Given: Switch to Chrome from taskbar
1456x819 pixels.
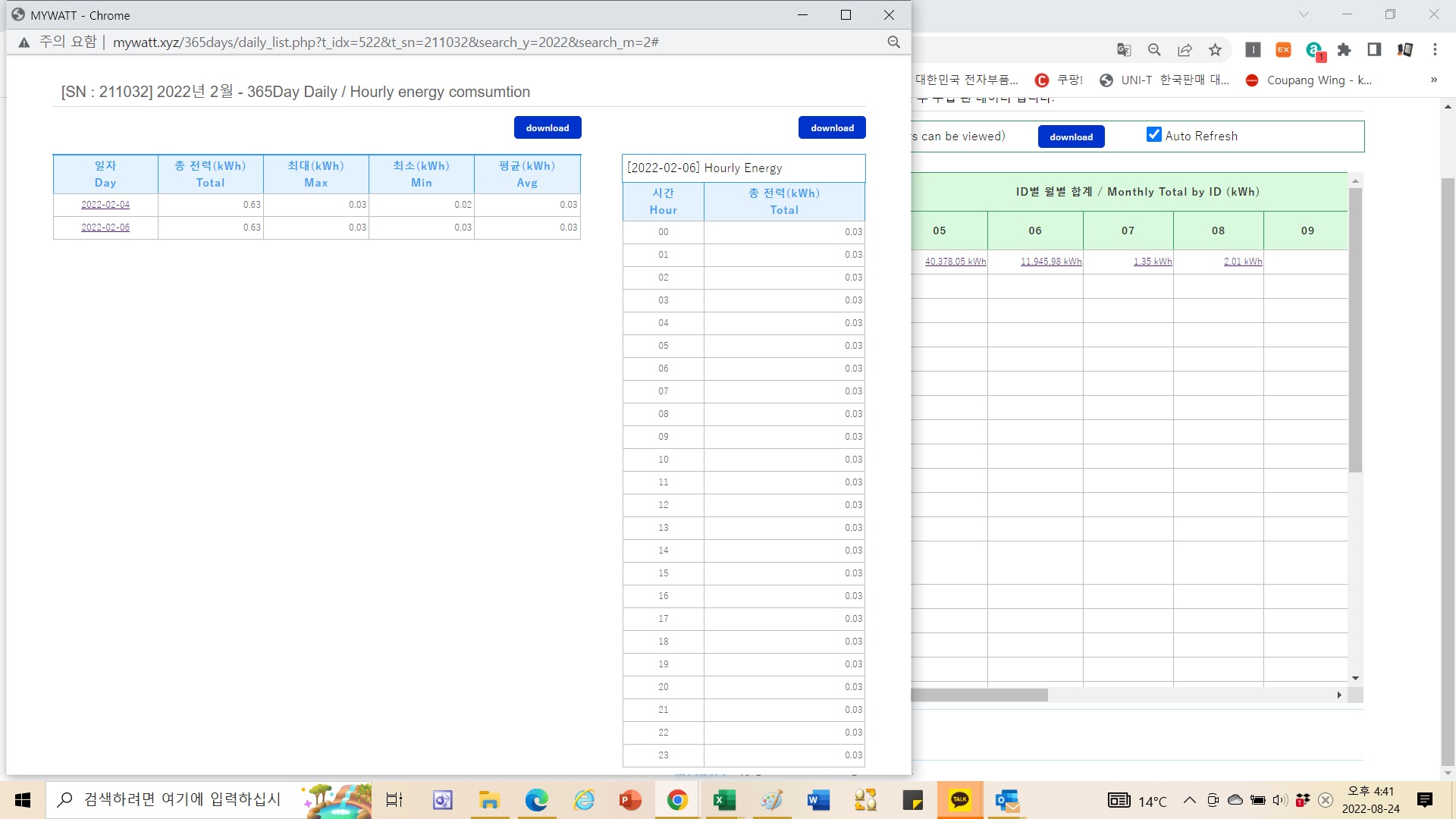Looking at the screenshot, I should click(678, 800).
